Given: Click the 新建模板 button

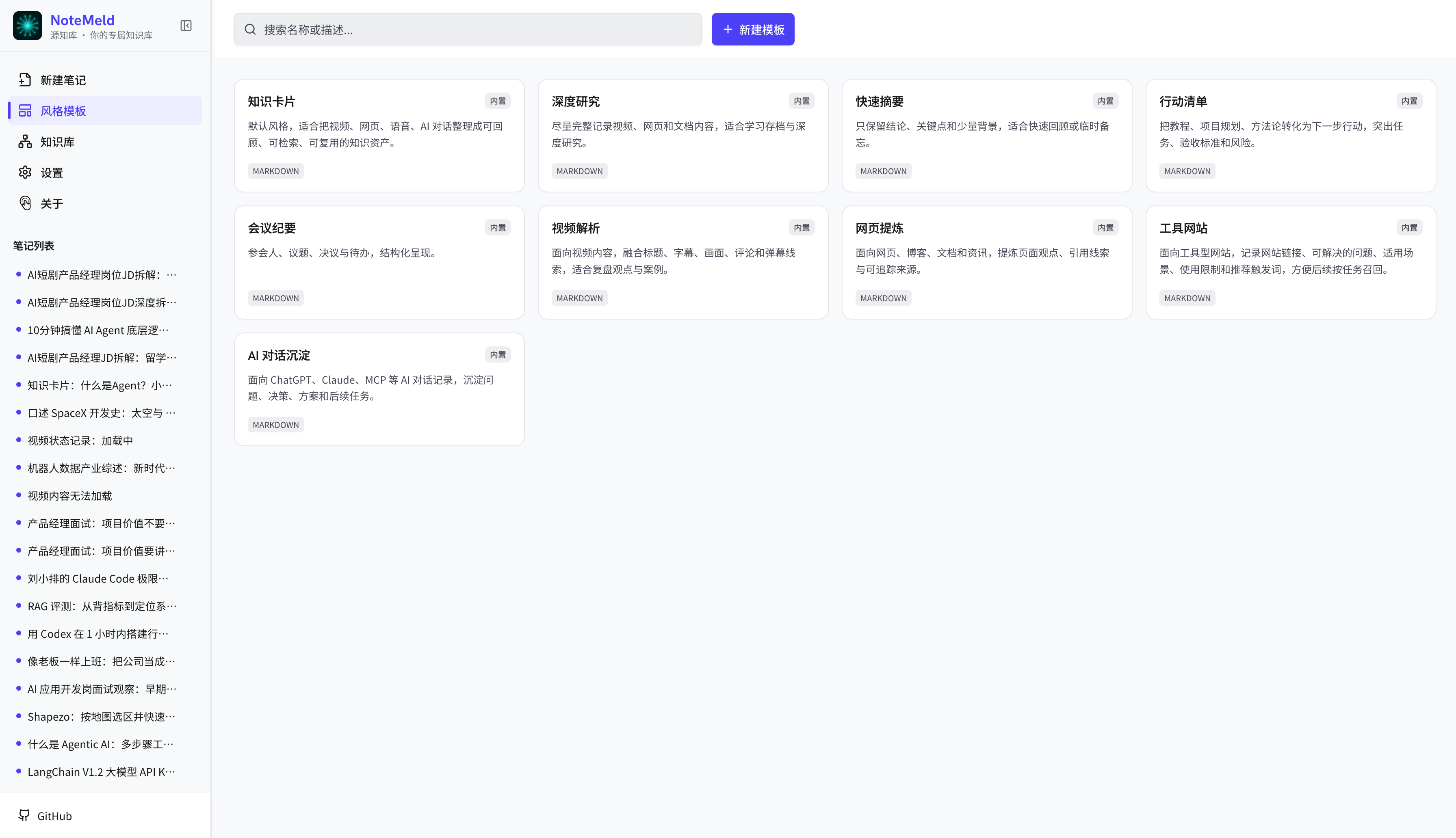Looking at the screenshot, I should (752, 29).
